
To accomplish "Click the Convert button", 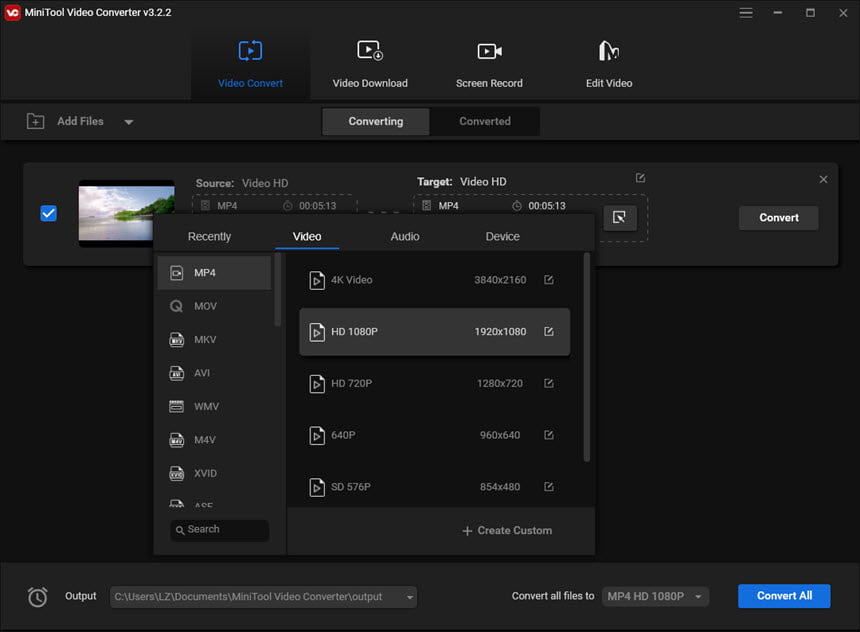I will [779, 218].
